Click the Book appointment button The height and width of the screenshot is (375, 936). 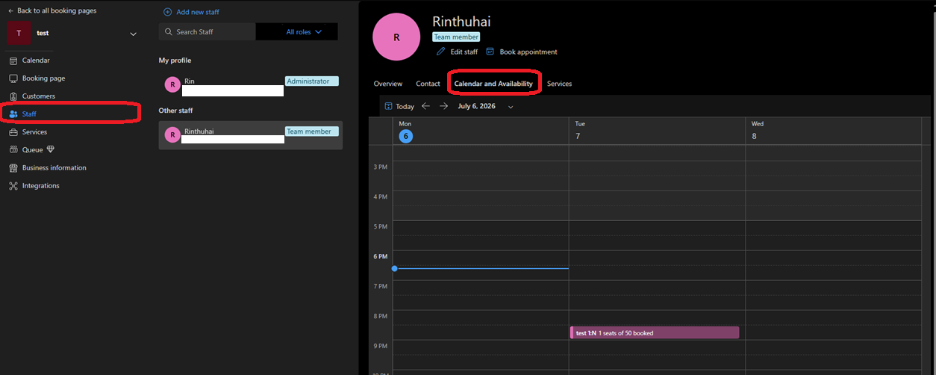[x=522, y=52]
